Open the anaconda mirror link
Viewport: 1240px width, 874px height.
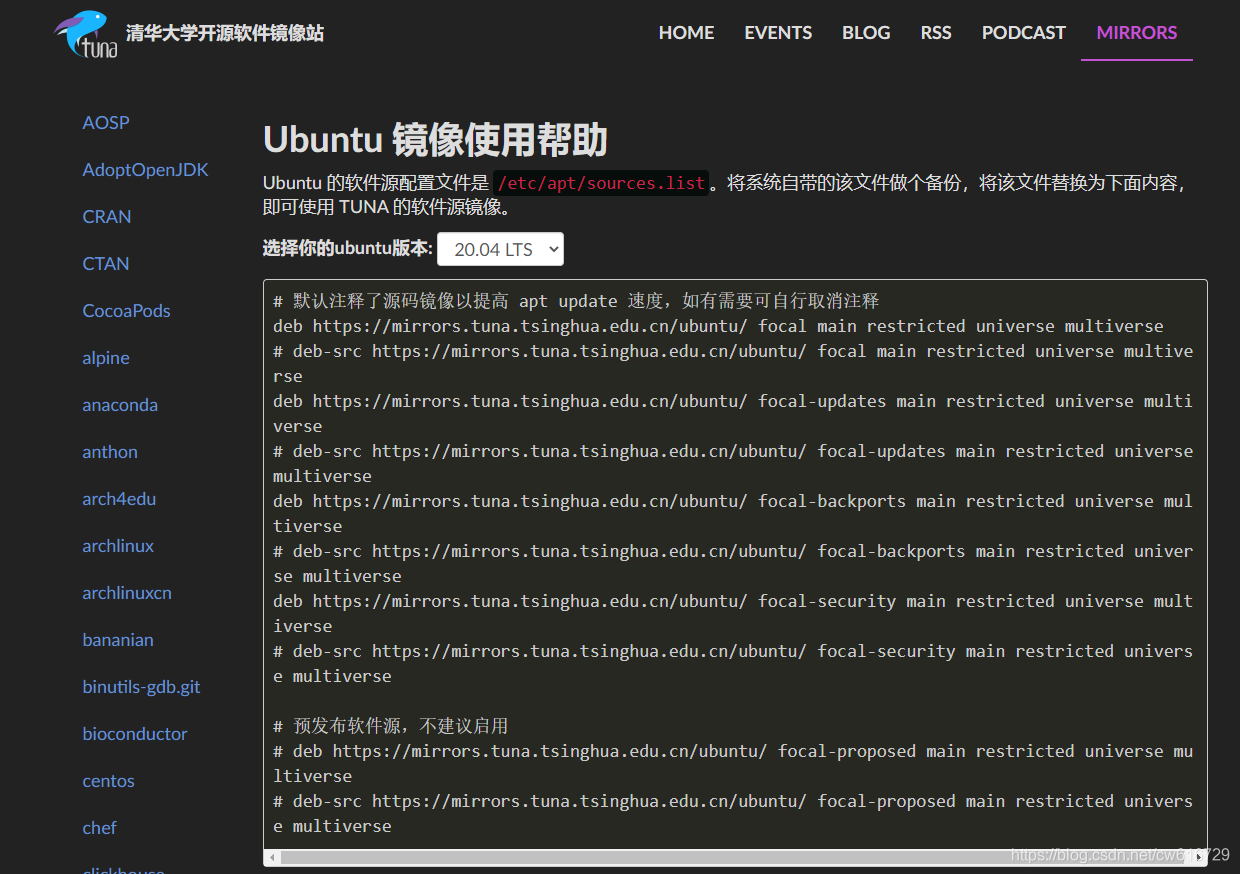120,404
